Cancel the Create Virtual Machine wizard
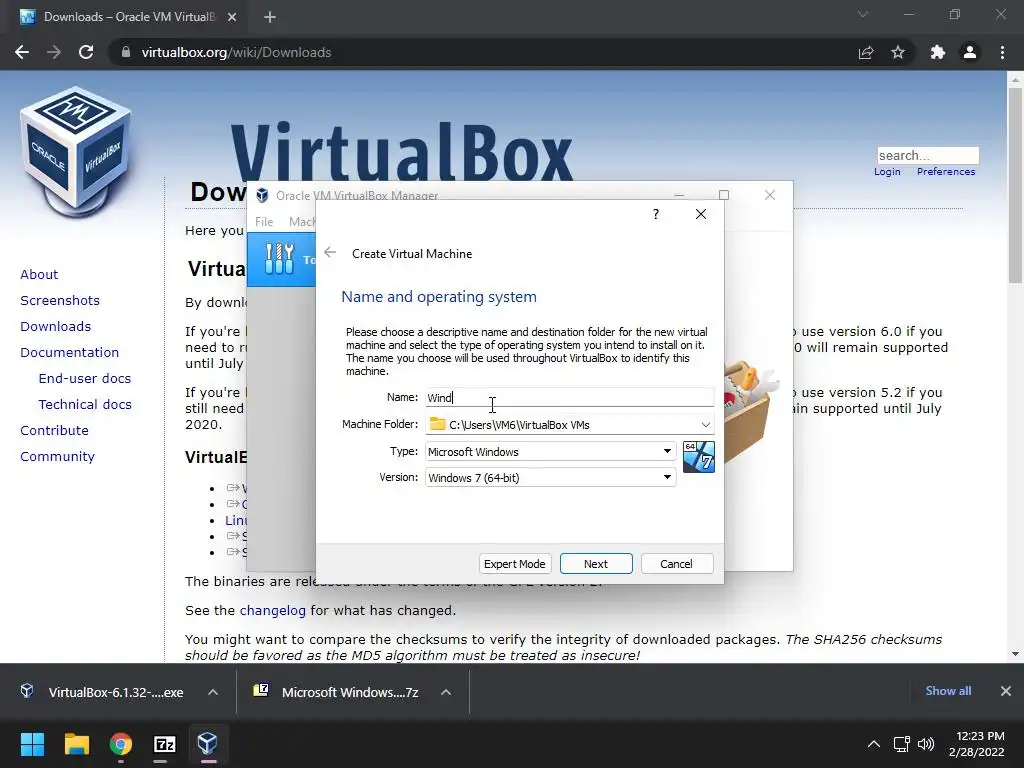Screen dimensions: 1024x768 [677, 564]
